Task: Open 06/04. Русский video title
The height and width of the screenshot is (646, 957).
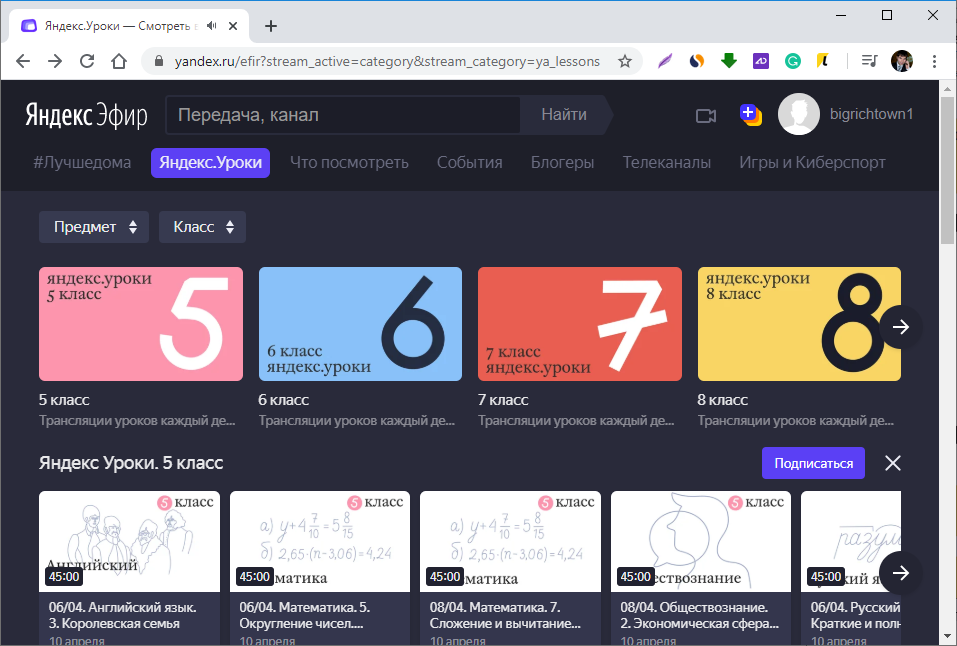Action: pos(856,615)
